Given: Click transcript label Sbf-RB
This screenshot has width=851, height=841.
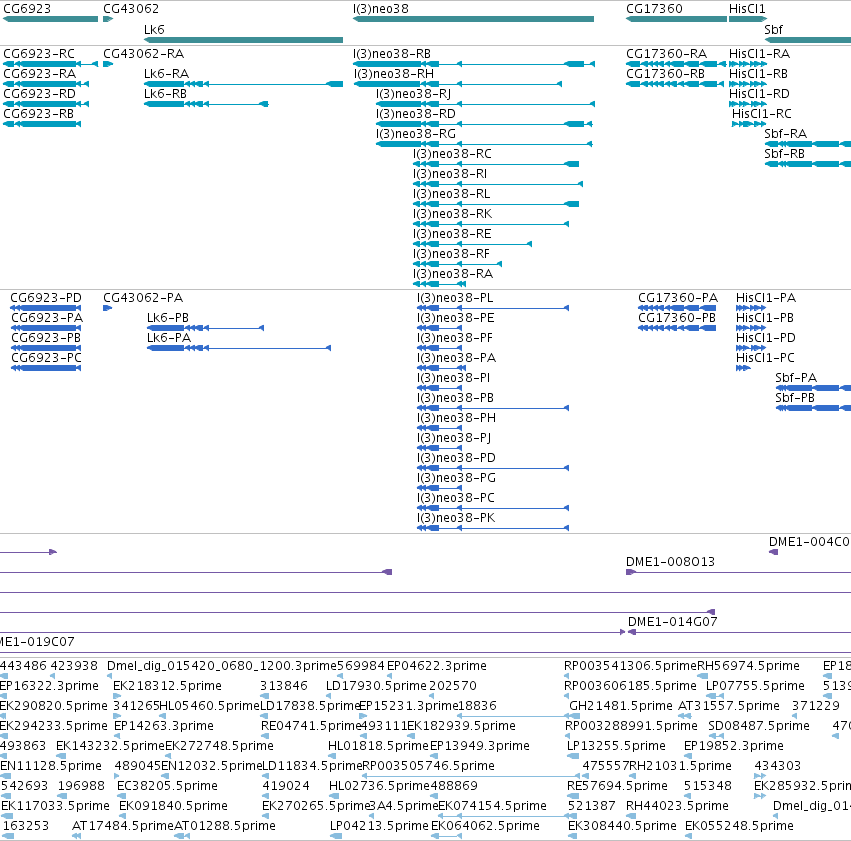Looking at the screenshot, I should [784, 154].
